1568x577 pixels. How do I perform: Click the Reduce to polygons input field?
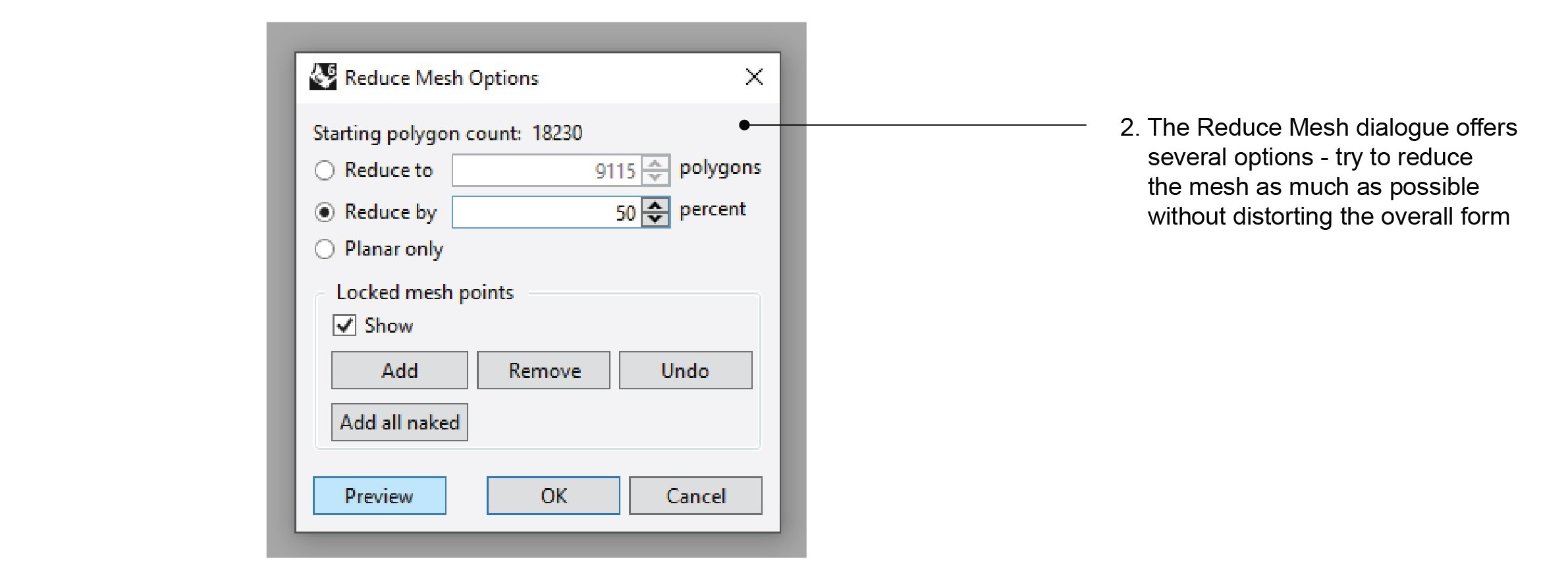545,171
